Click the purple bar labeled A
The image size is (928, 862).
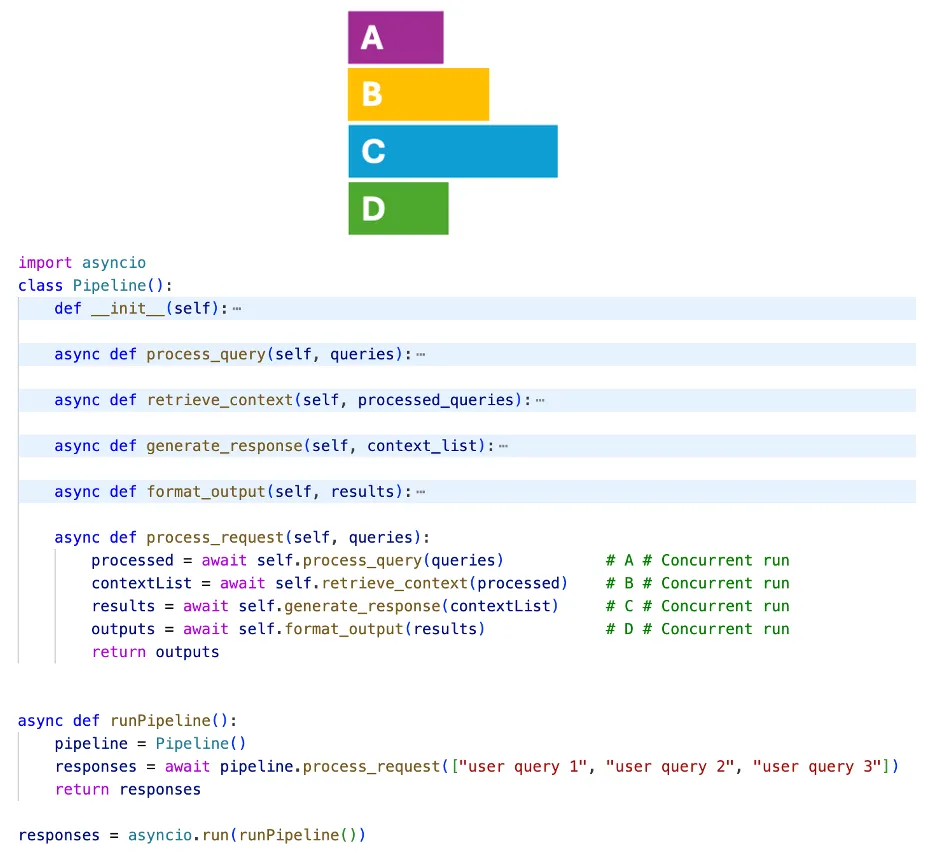pos(395,37)
